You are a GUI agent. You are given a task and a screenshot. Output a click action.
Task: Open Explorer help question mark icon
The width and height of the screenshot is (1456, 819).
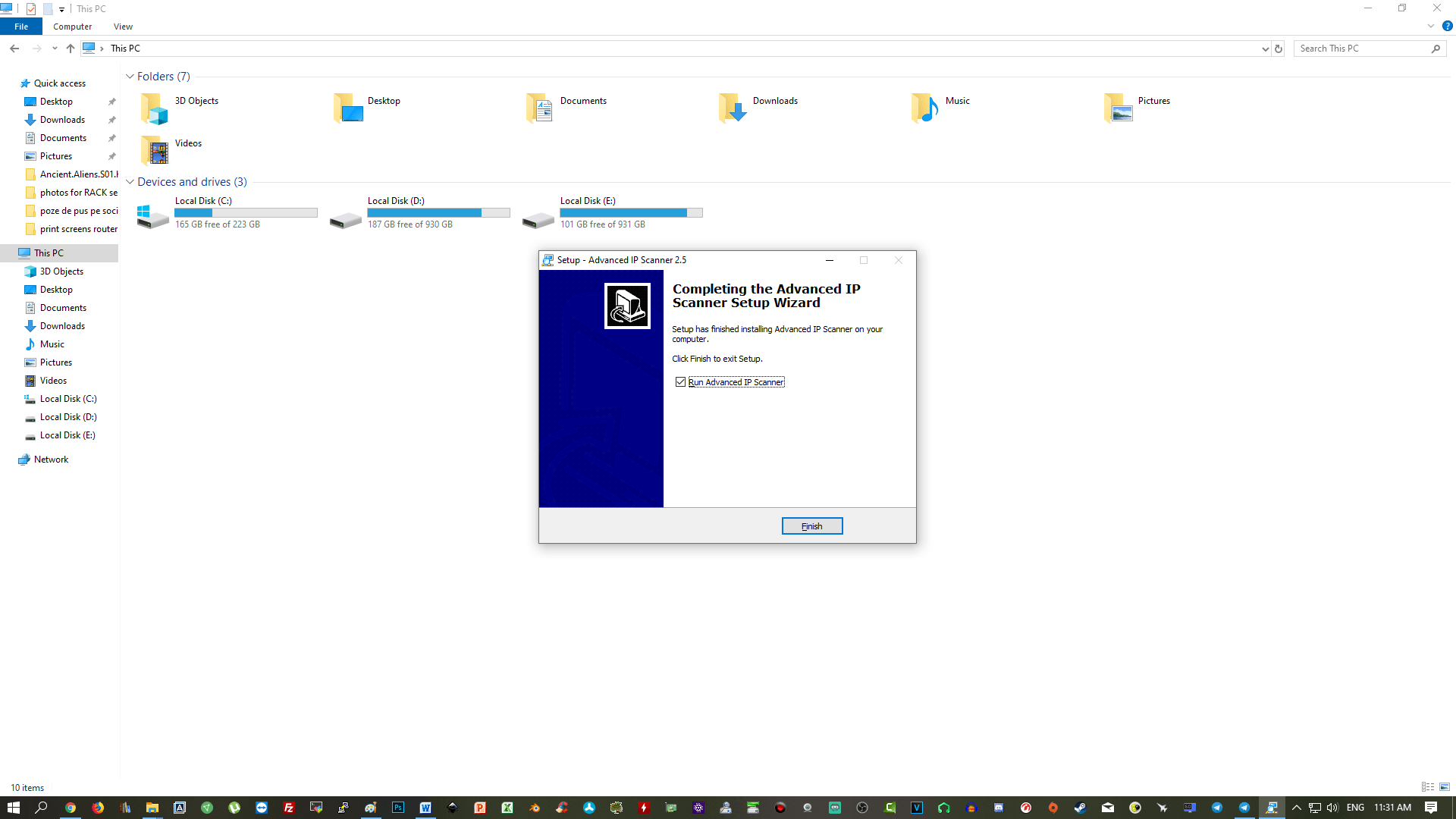(x=1447, y=26)
